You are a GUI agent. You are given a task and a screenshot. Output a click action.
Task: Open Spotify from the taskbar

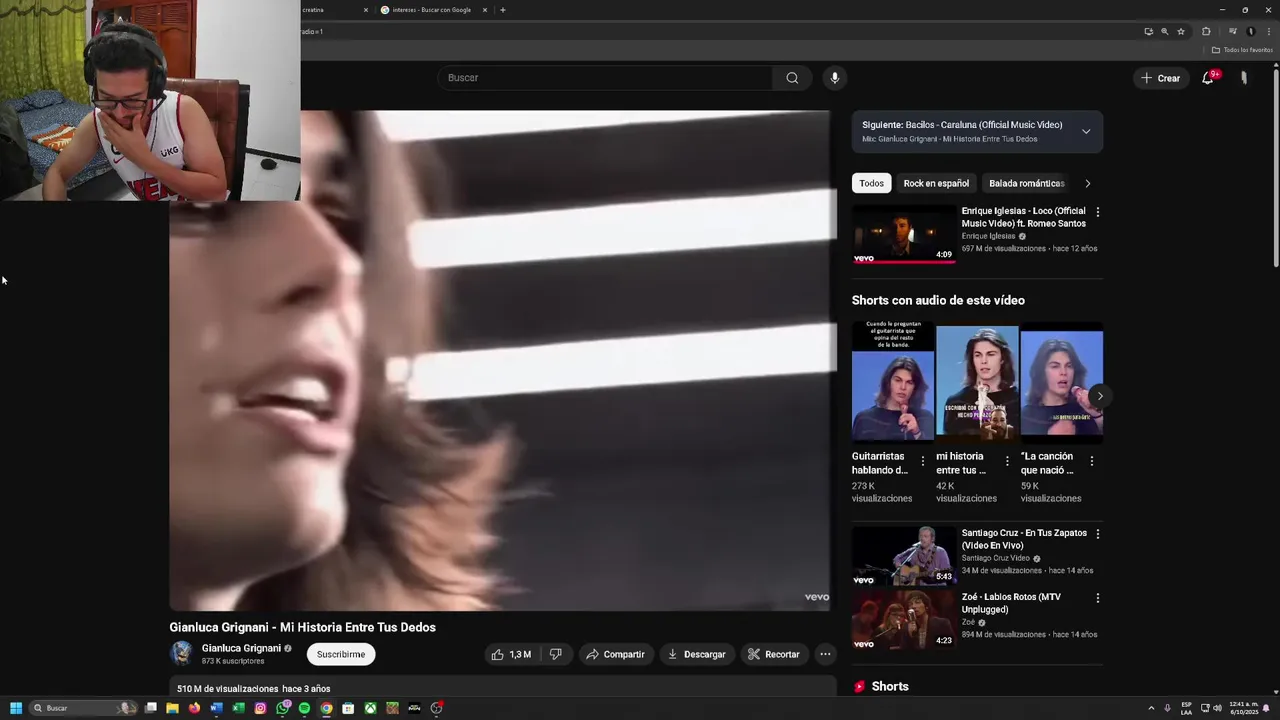304,708
